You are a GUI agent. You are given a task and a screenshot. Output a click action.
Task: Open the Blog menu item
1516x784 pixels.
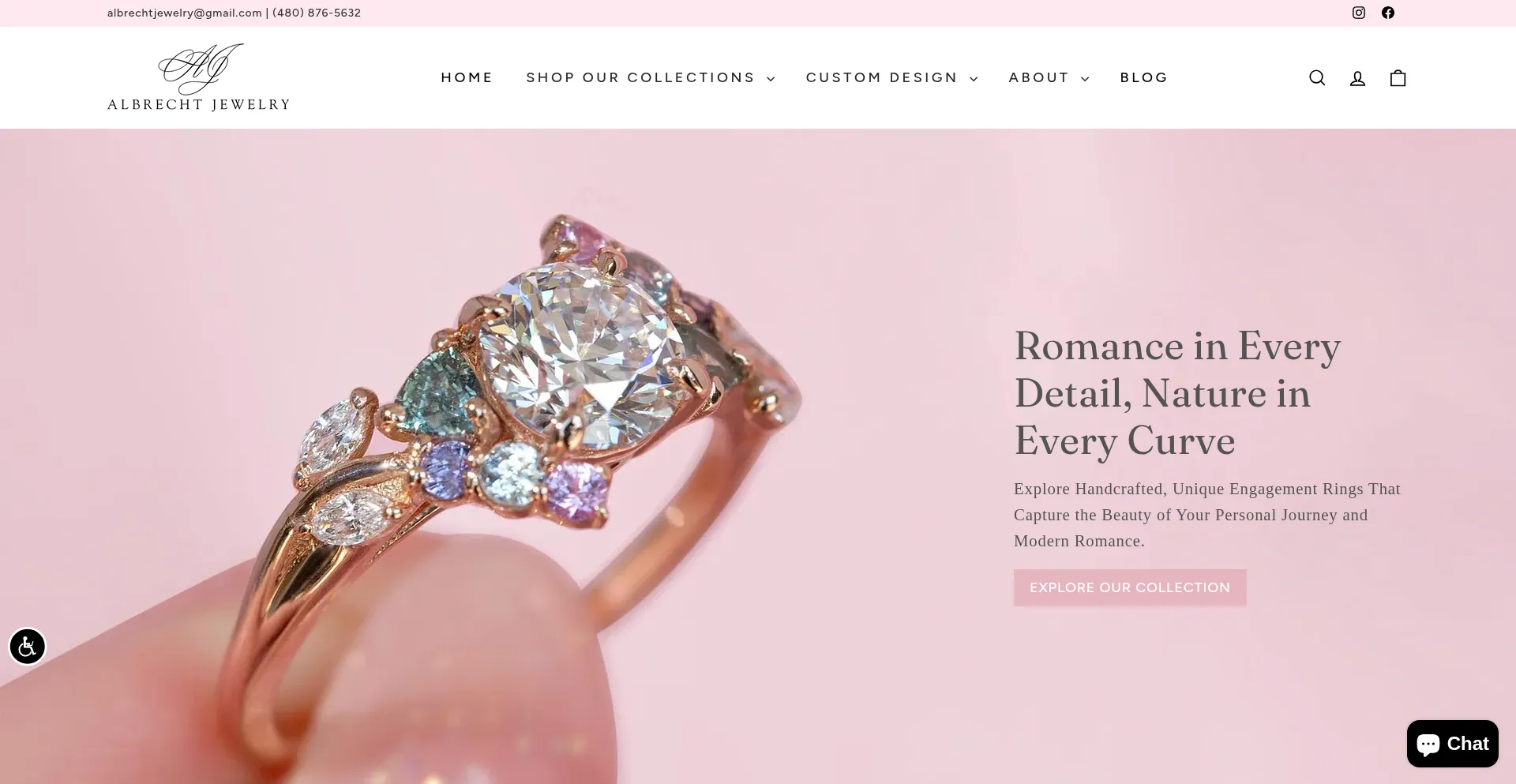[1144, 77]
